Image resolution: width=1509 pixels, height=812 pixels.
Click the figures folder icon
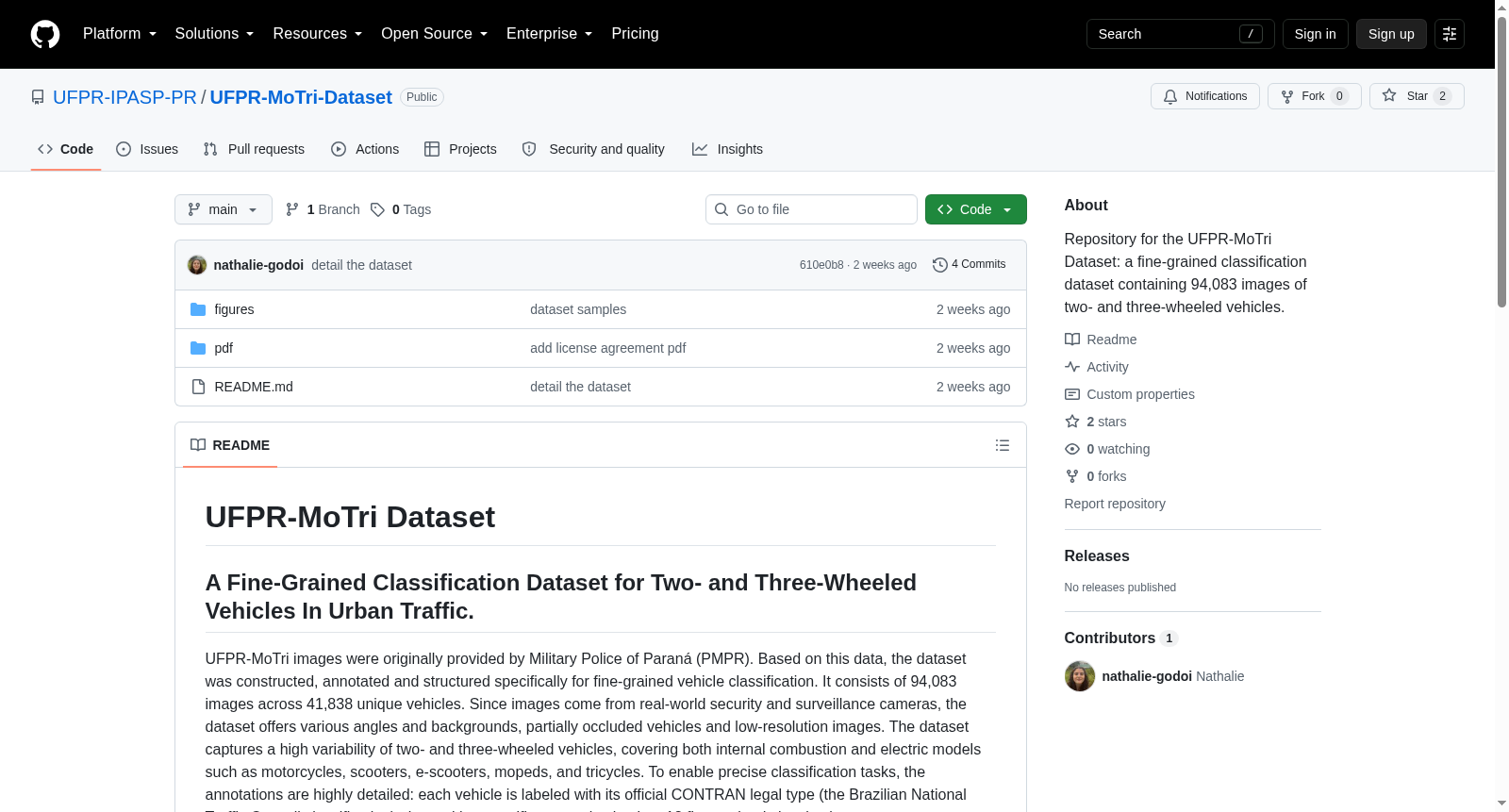(x=198, y=309)
